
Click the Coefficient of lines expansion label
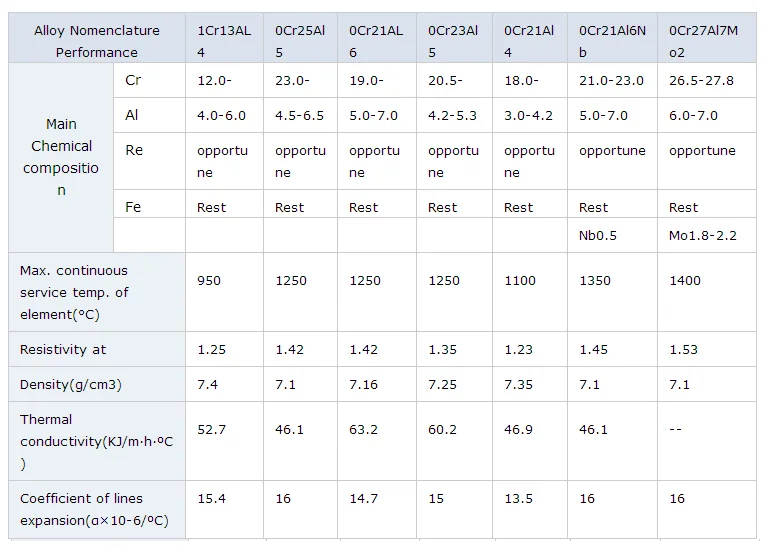click(x=93, y=509)
